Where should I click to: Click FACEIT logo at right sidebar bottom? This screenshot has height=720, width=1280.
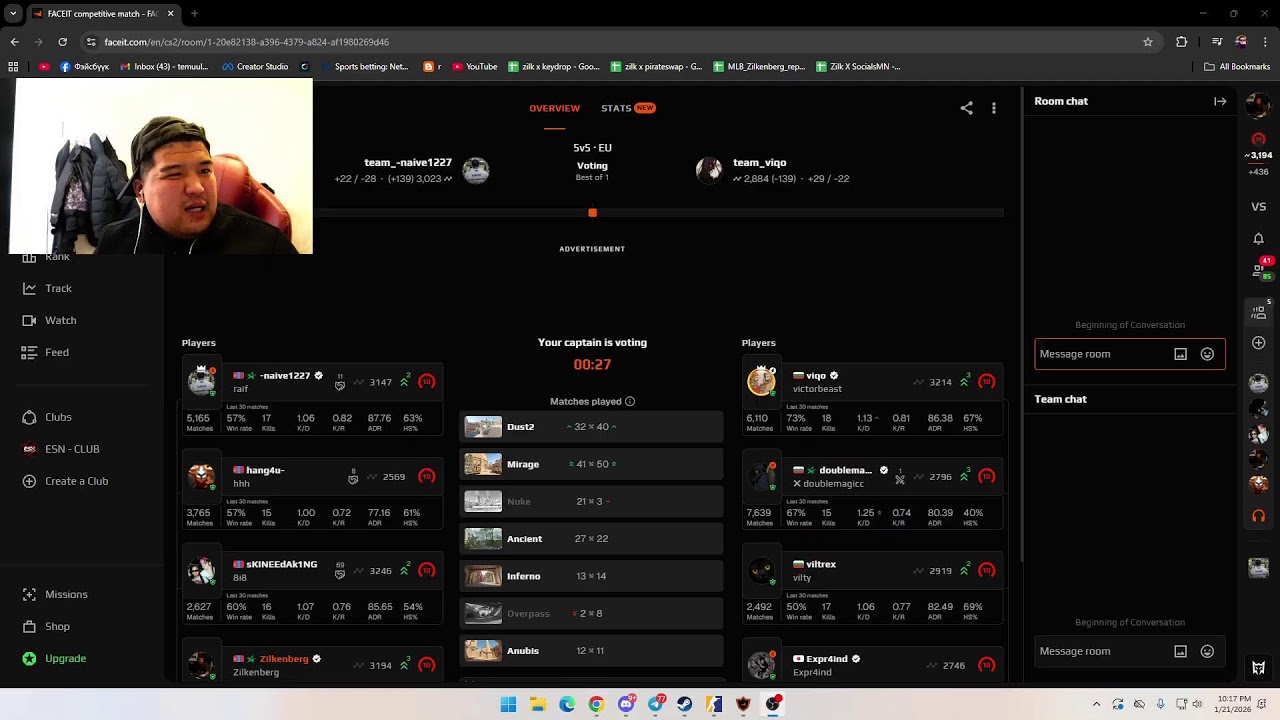(x=1259, y=668)
